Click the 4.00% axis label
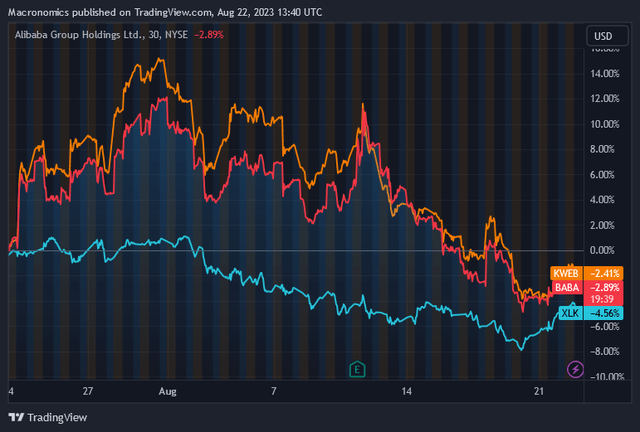Viewport: 640px width, 432px height. [x=602, y=200]
